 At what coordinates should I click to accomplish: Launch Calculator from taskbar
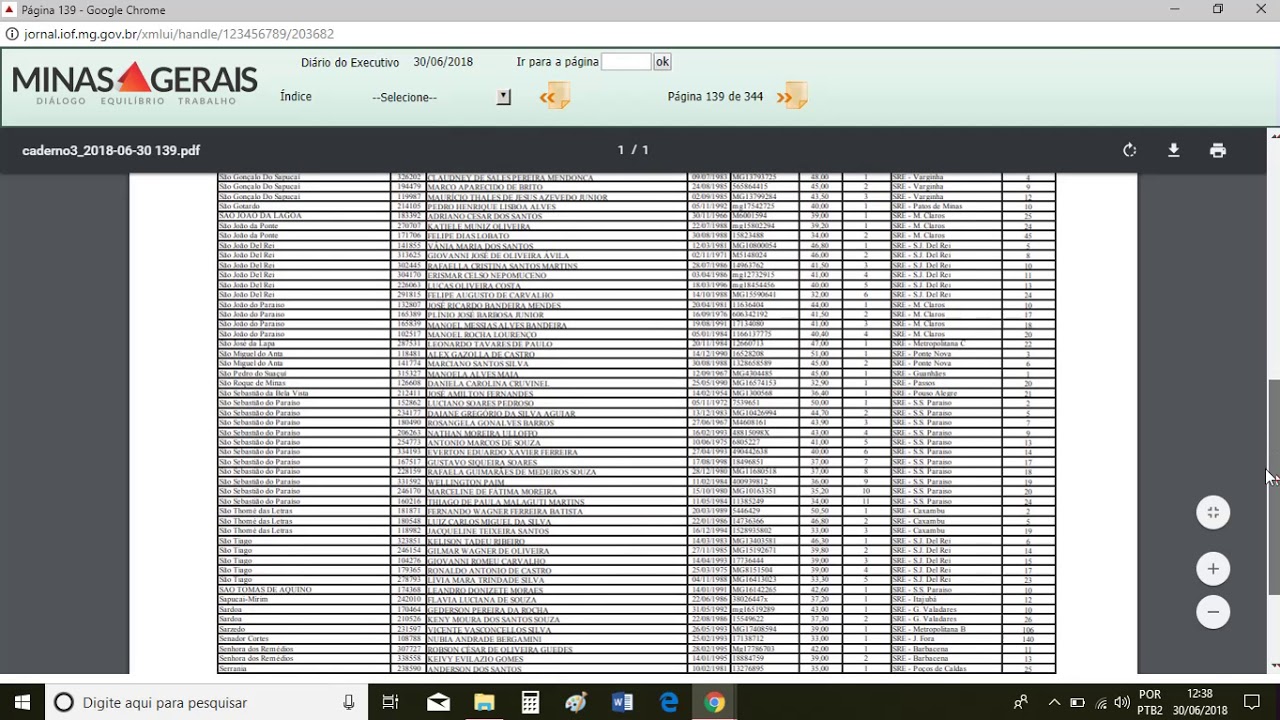point(530,703)
